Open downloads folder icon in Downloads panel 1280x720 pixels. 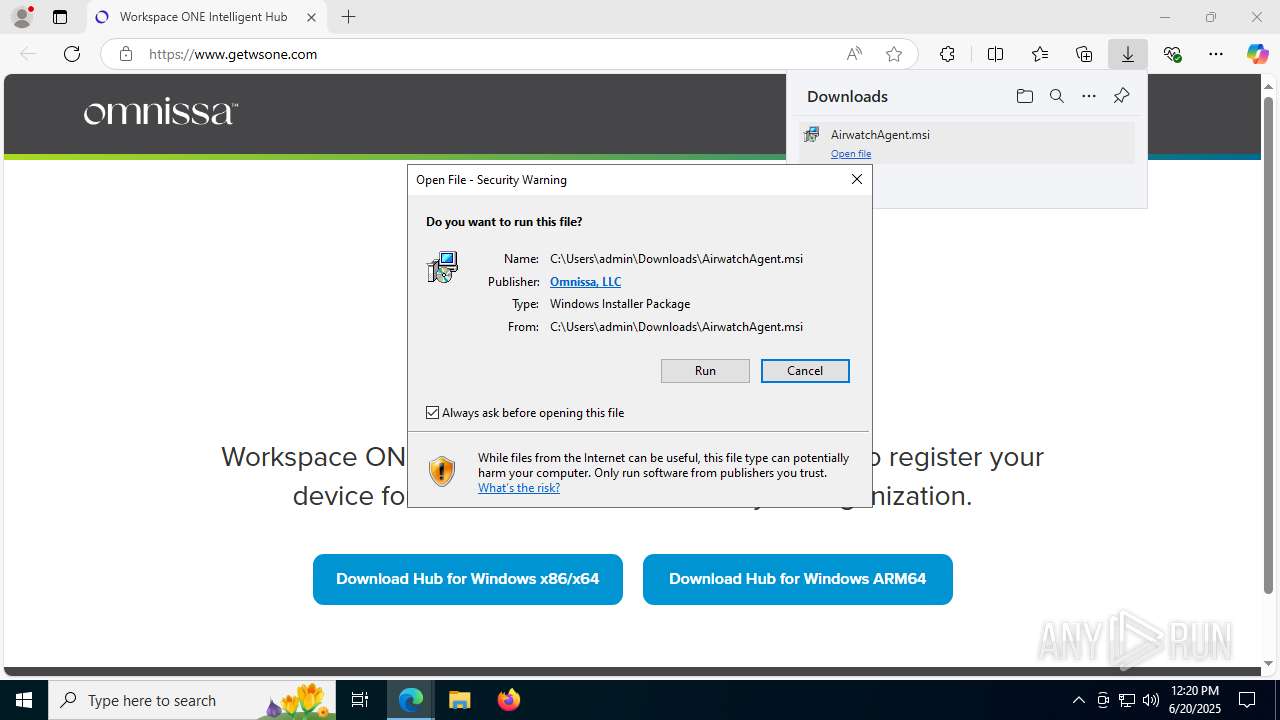click(x=1024, y=96)
